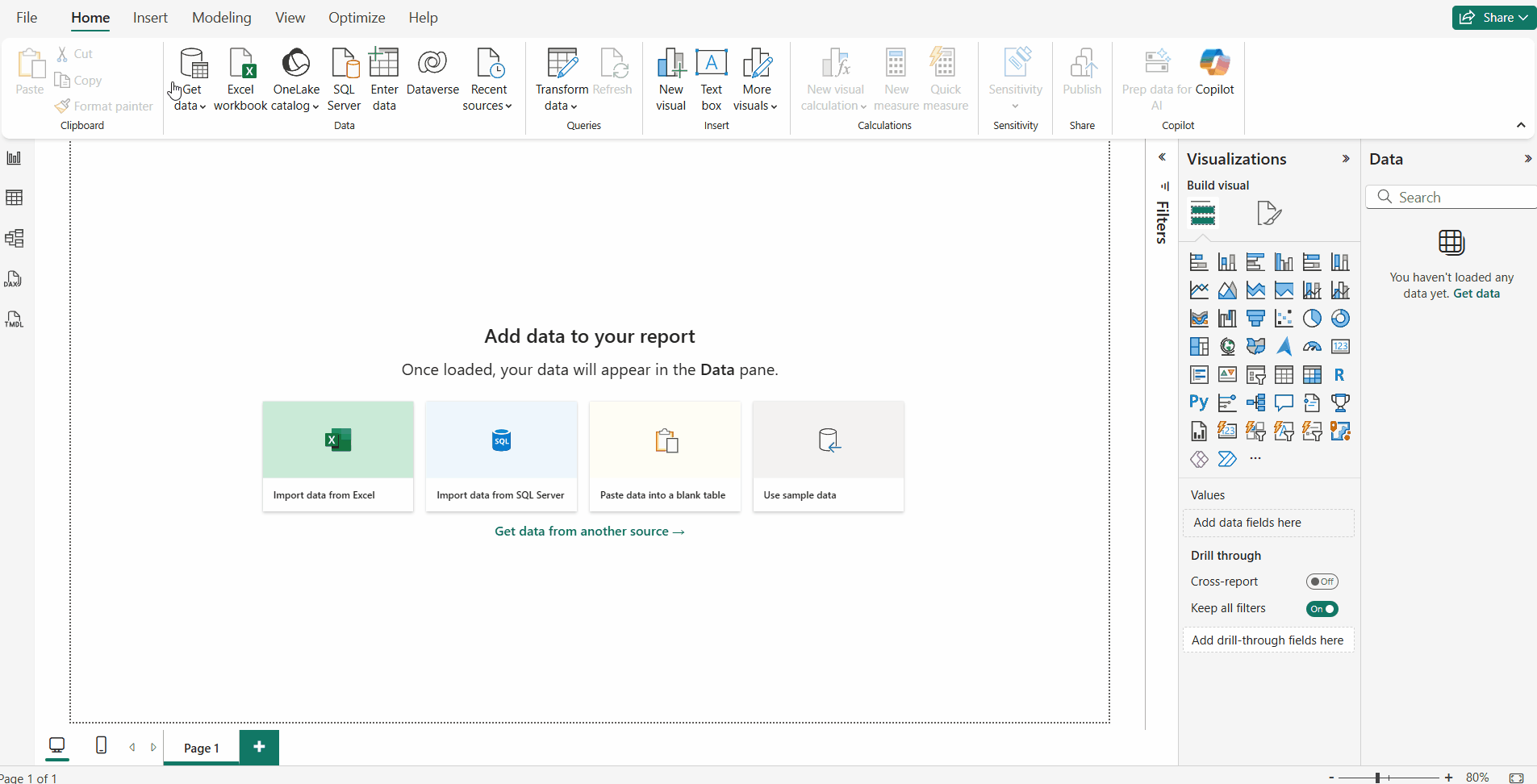Screen dimensions: 1537x784
Task: Choose Import data from Excel
Action: pos(337,456)
